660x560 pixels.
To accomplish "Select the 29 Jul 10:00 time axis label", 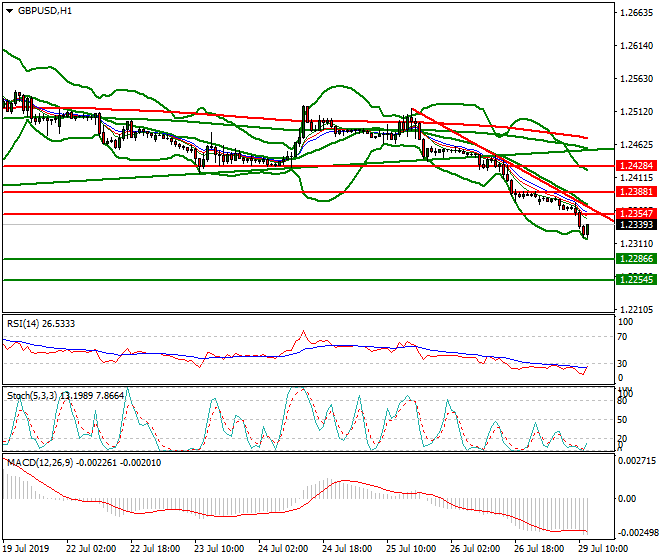I will tap(603, 549).
